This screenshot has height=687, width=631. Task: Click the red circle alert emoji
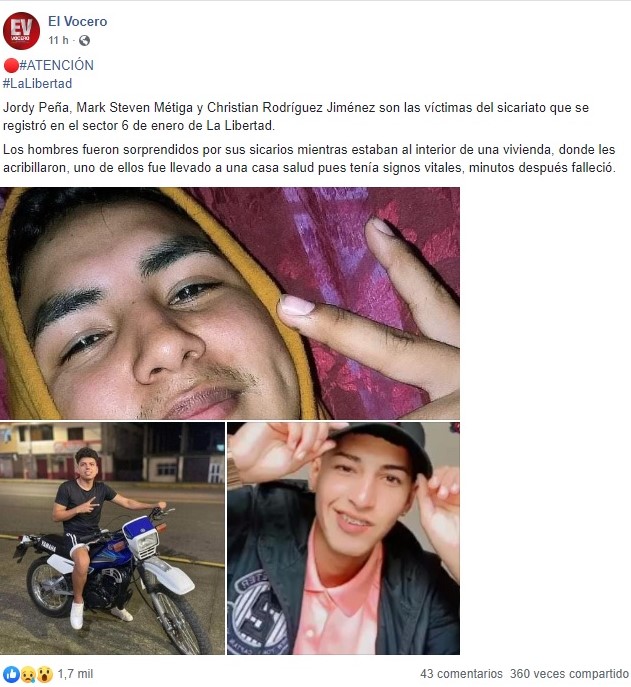[11, 65]
